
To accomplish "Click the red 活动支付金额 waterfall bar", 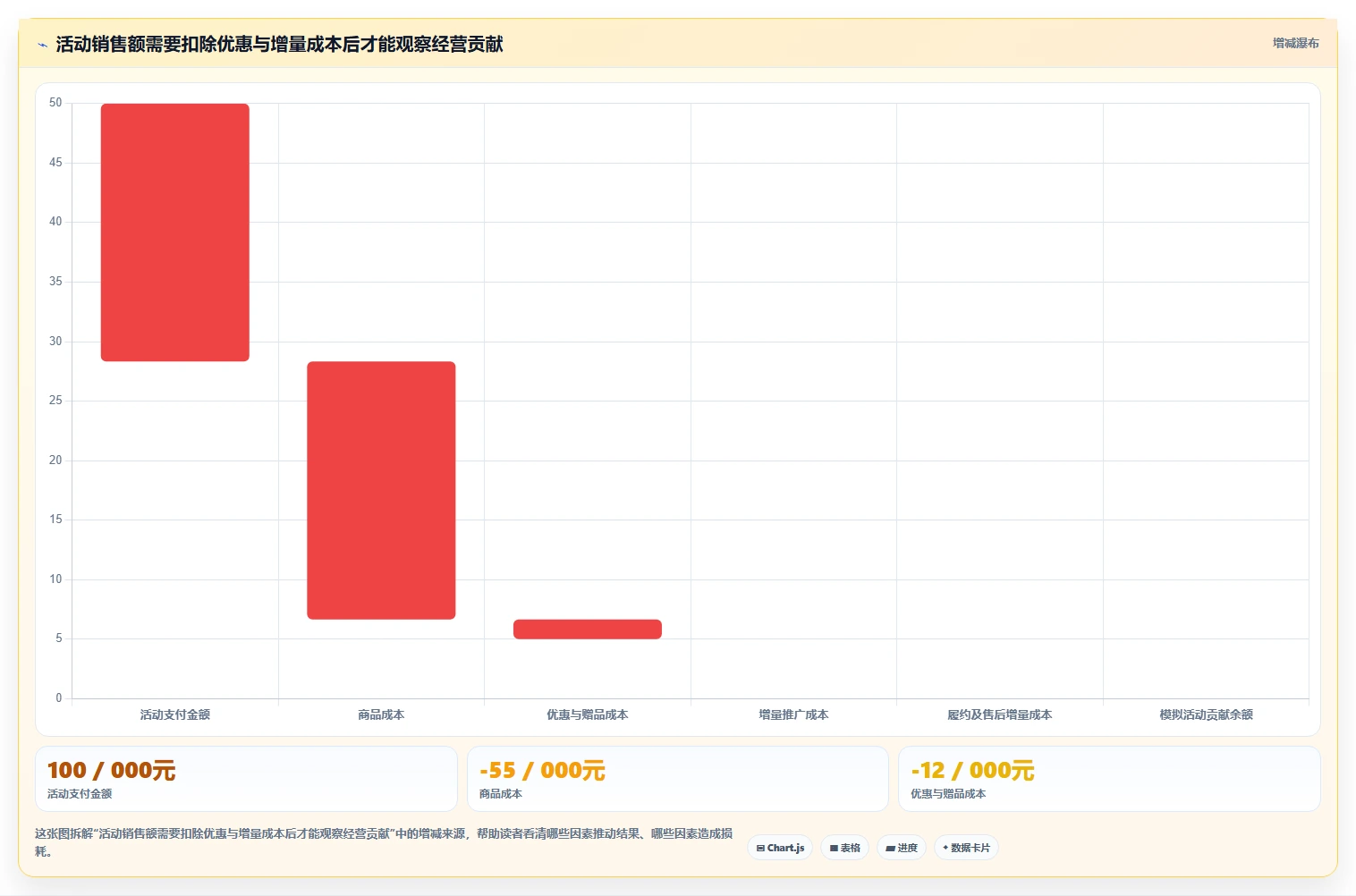I will click(175, 232).
